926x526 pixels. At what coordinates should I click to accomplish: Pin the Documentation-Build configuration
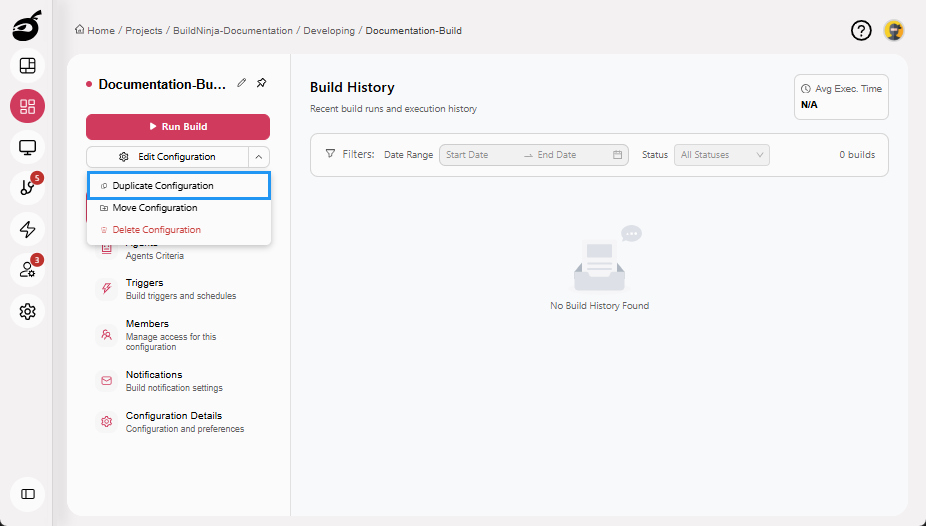click(262, 83)
